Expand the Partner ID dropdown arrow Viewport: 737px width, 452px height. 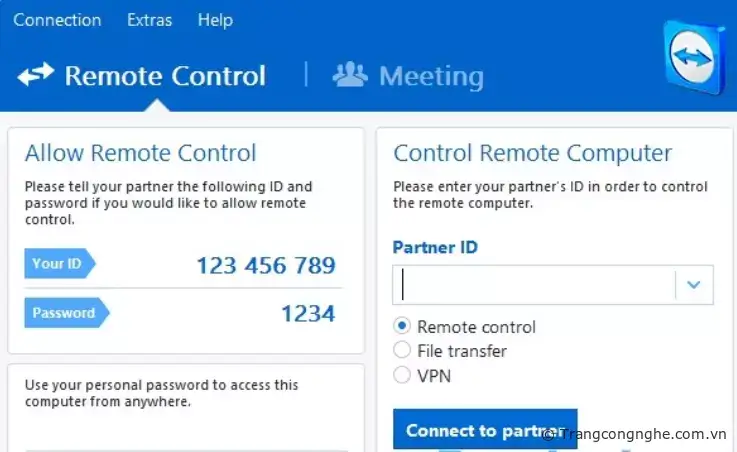[x=694, y=285]
